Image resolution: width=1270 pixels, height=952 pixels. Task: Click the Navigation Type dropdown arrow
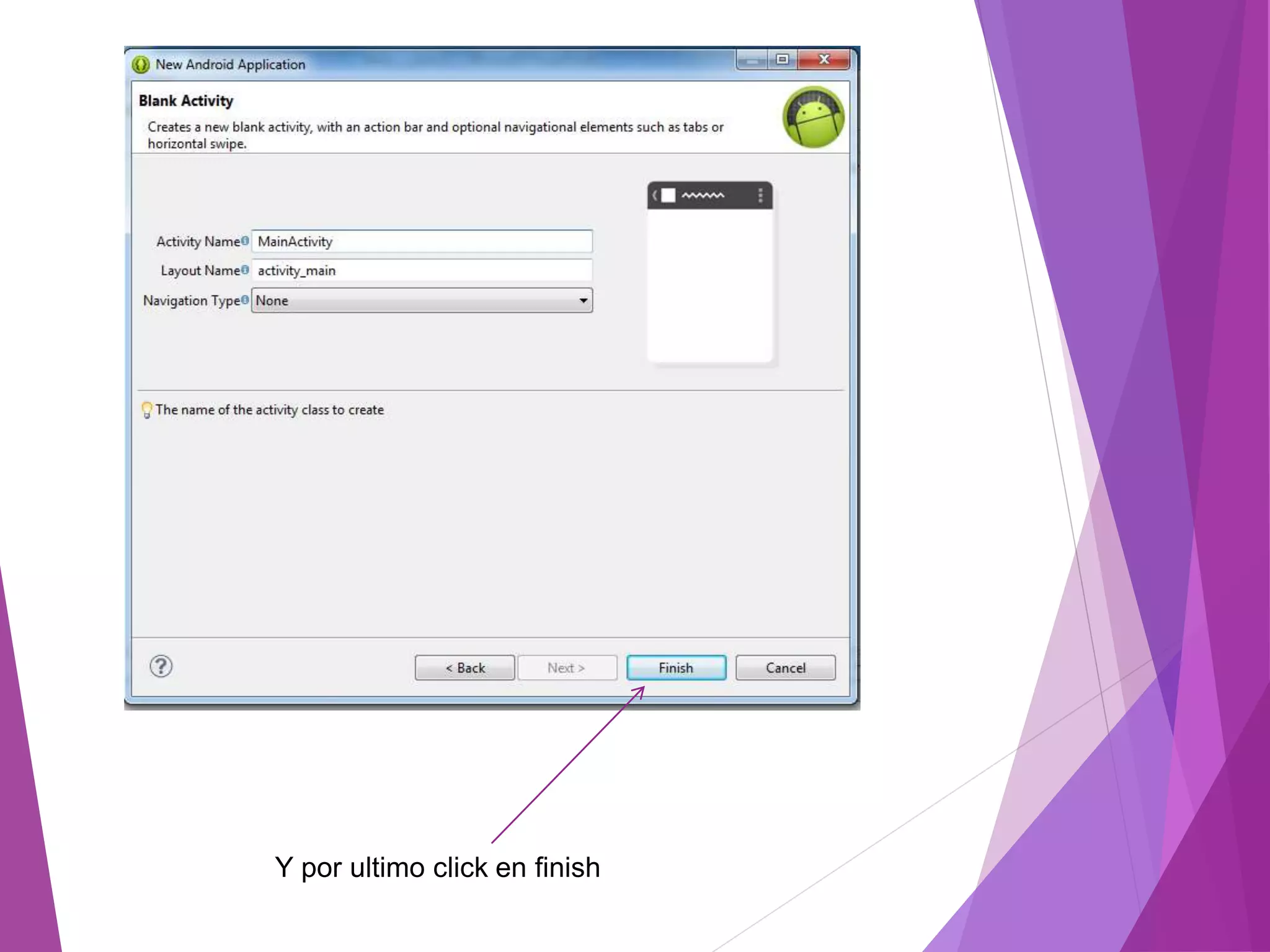pyautogui.click(x=583, y=301)
